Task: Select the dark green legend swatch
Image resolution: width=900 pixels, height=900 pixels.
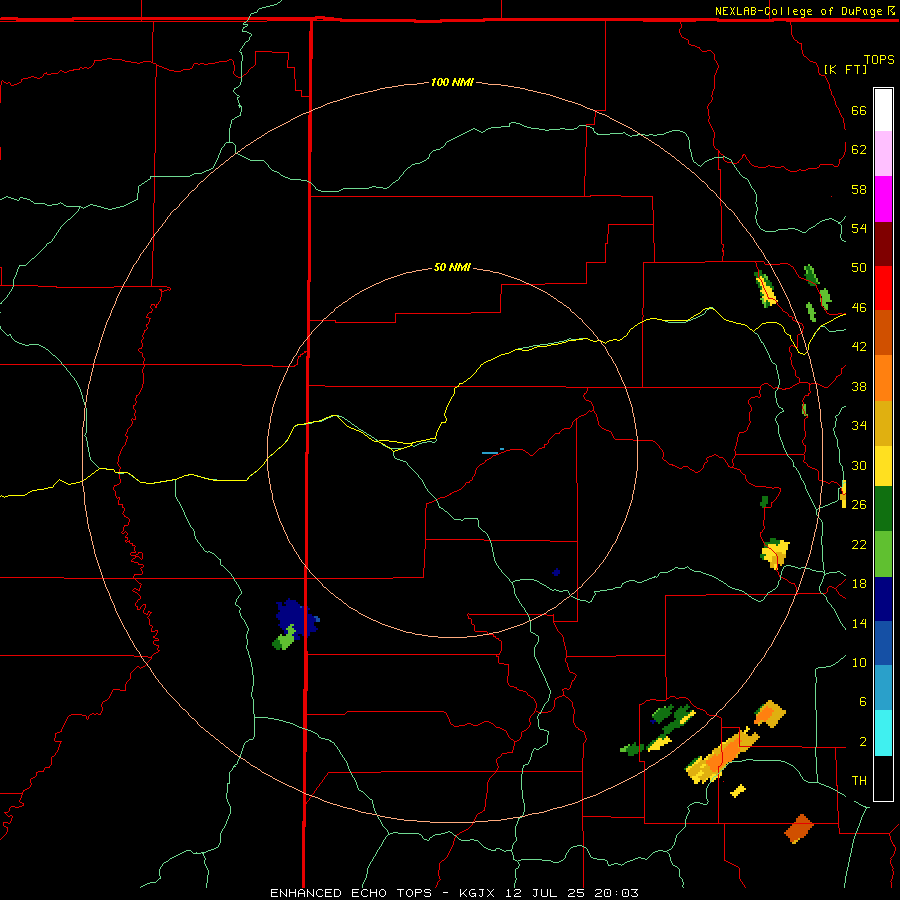Action: point(883,509)
